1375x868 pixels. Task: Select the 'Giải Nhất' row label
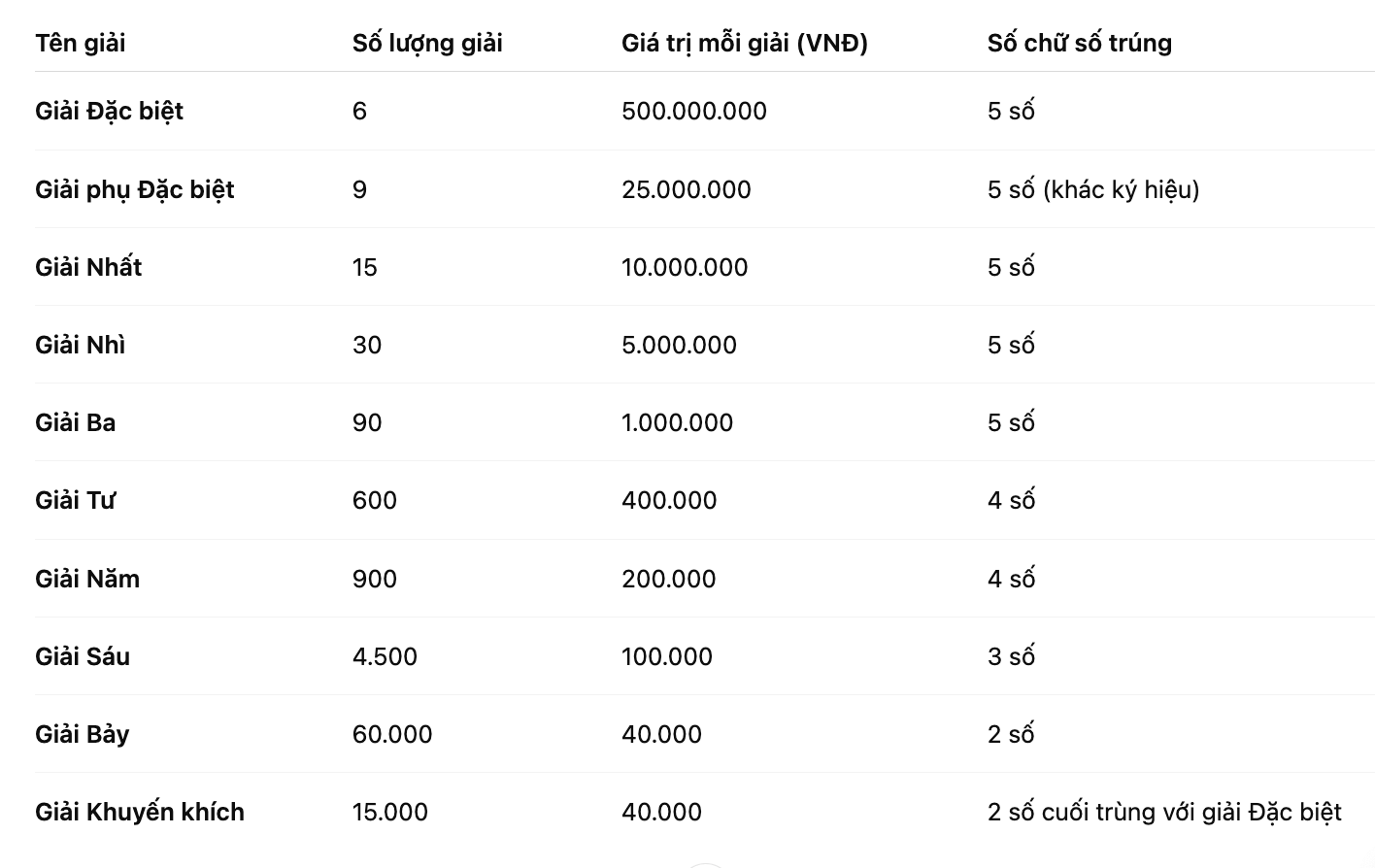(88, 267)
